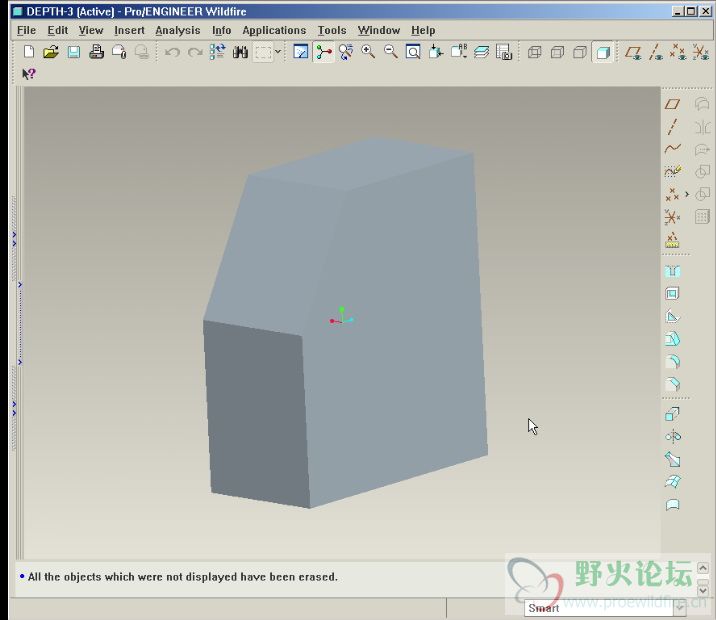Select the Datum Axis tool
This screenshot has width=716, height=620.
(672, 127)
